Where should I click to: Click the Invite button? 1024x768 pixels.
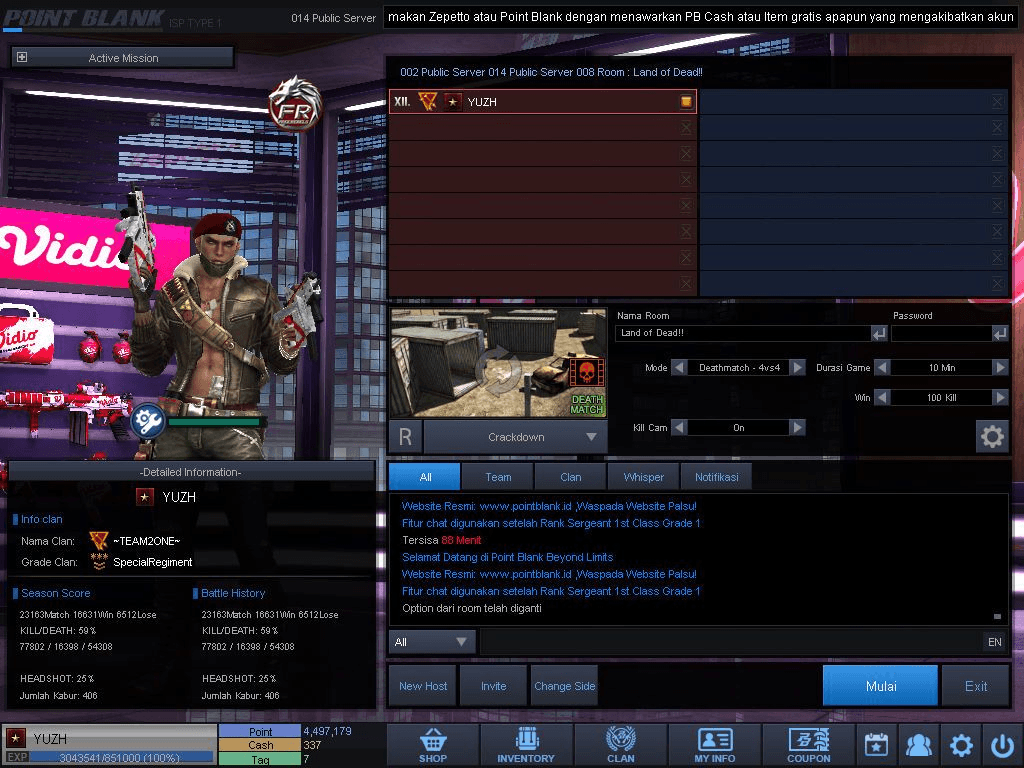(x=494, y=686)
